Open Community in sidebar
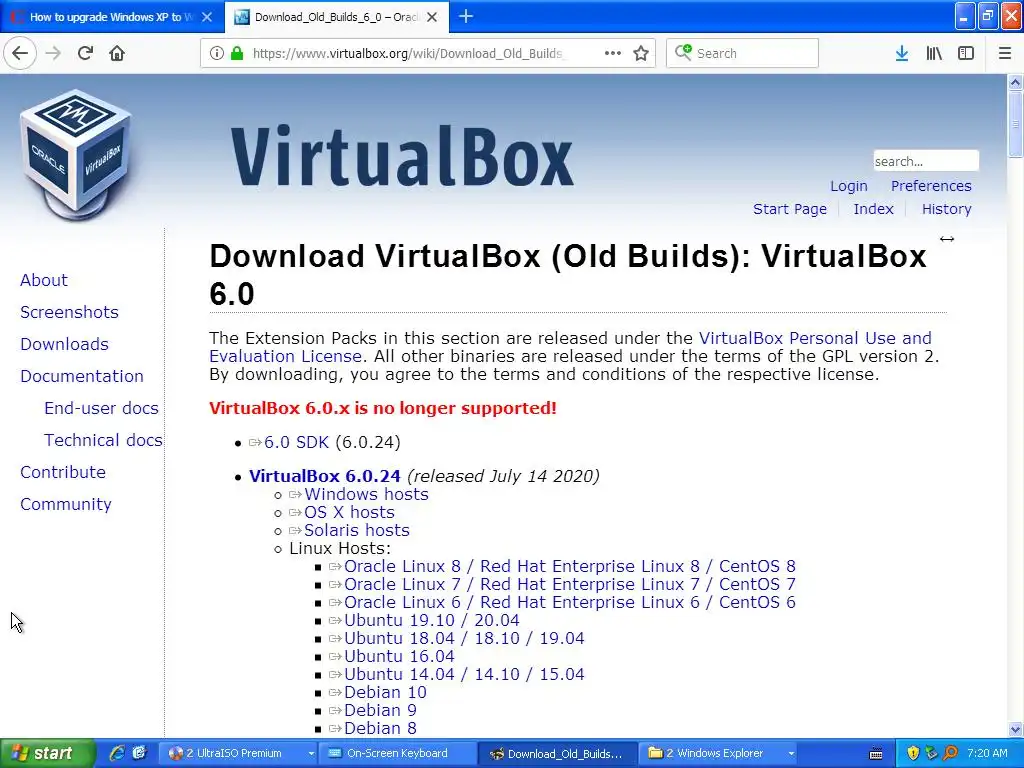1024x768 pixels. [x=65, y=504]
